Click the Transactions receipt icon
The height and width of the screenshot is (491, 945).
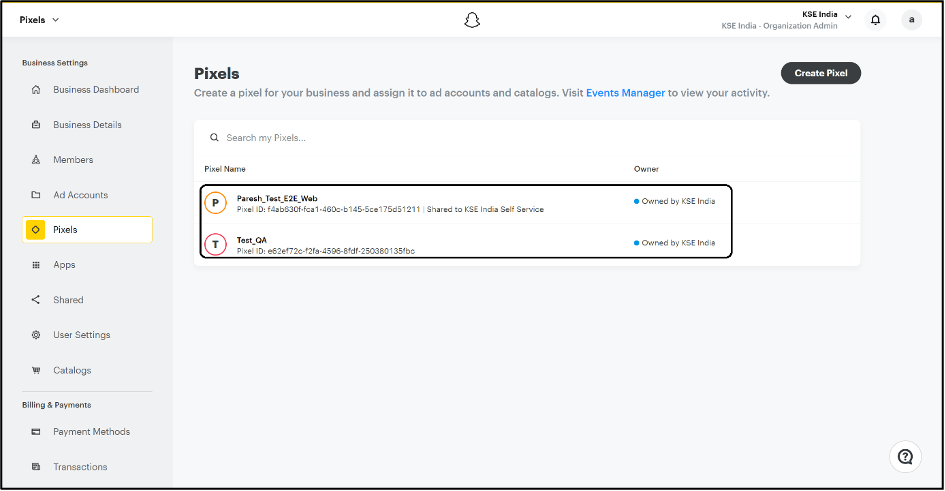(36, 467)
